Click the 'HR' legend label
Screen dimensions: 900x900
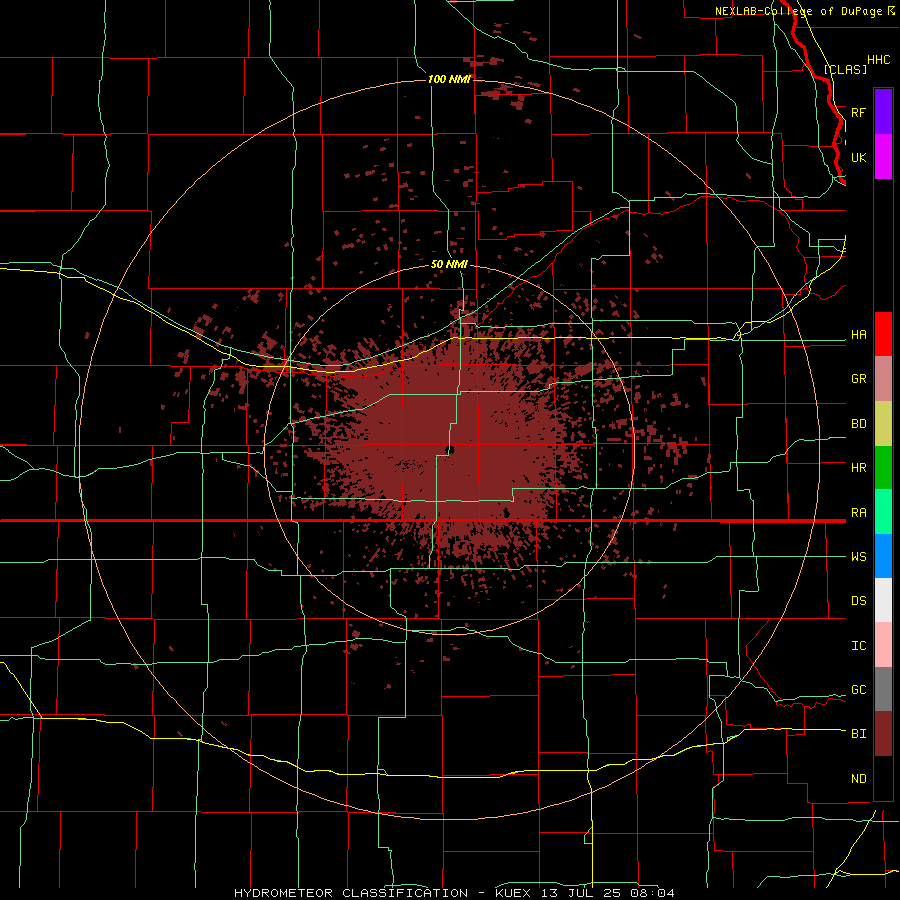point(858,468)
